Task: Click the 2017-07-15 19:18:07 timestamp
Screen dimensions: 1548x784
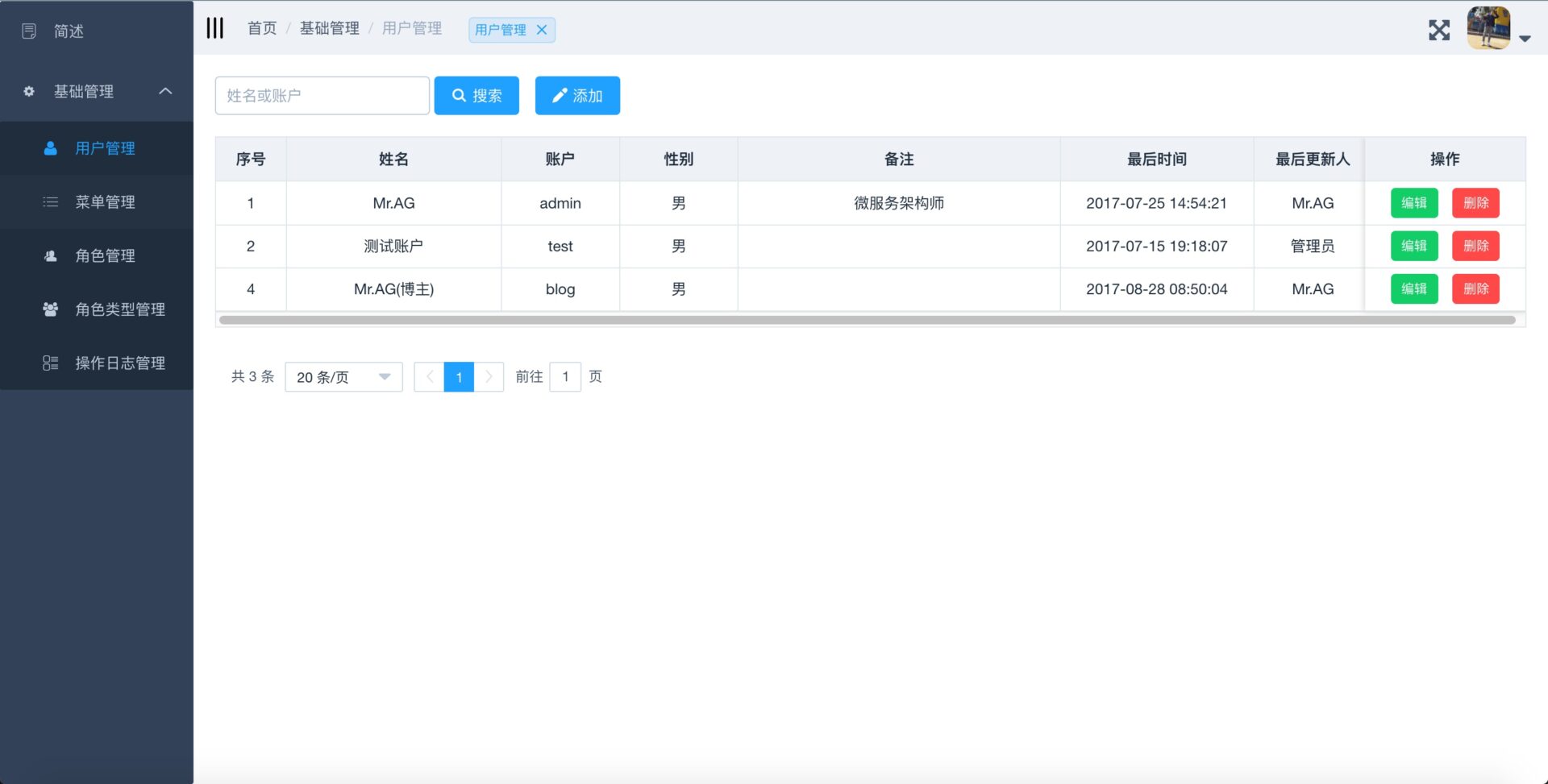Action: tap(1157, 246)
